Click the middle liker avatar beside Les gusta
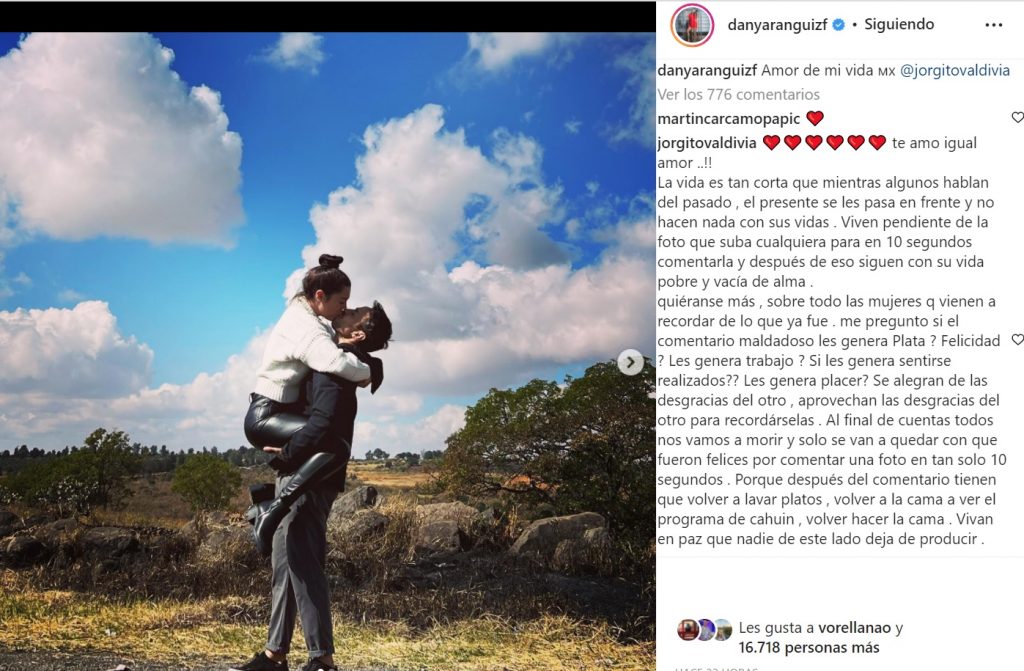1024x671 pixels. 705,630
